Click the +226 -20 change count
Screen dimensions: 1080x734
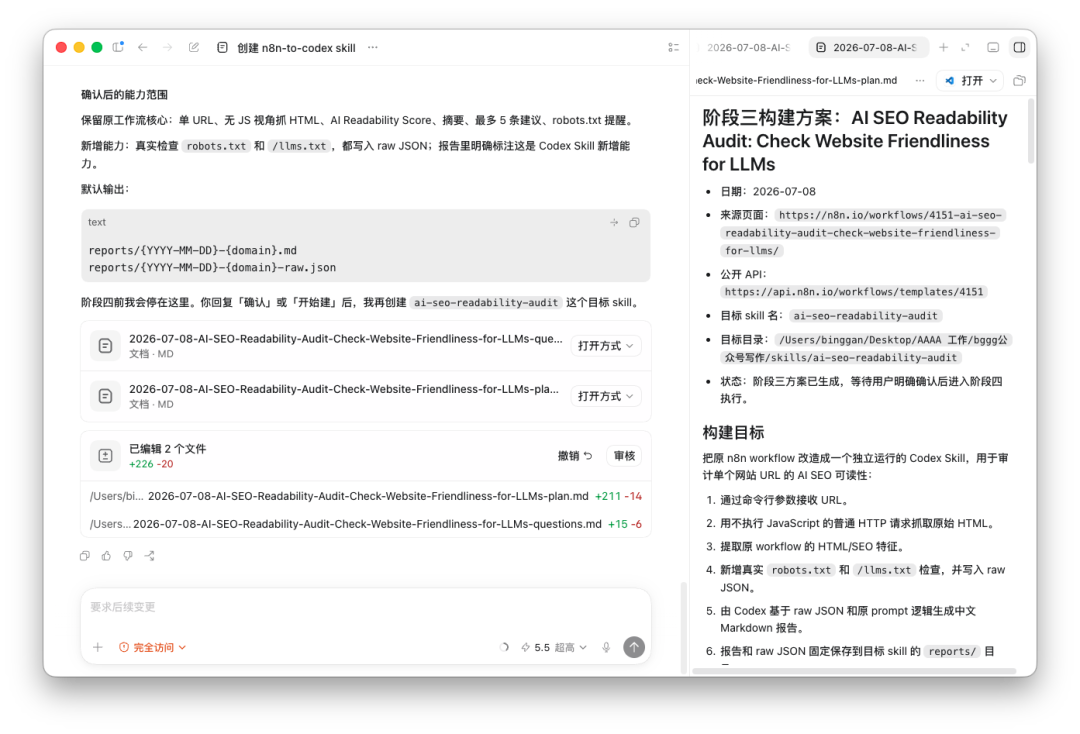pos(151,464)
